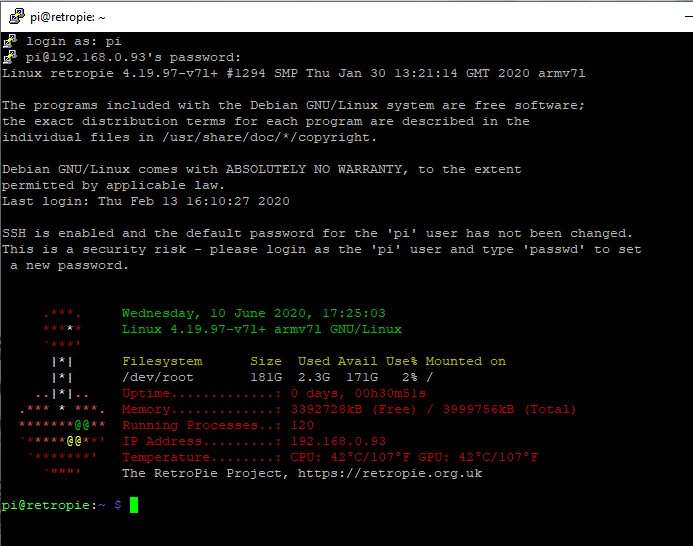The width and height of the screenshot is (693, 546).
Task: Click the green terminal cursor block
Action: 134,505
